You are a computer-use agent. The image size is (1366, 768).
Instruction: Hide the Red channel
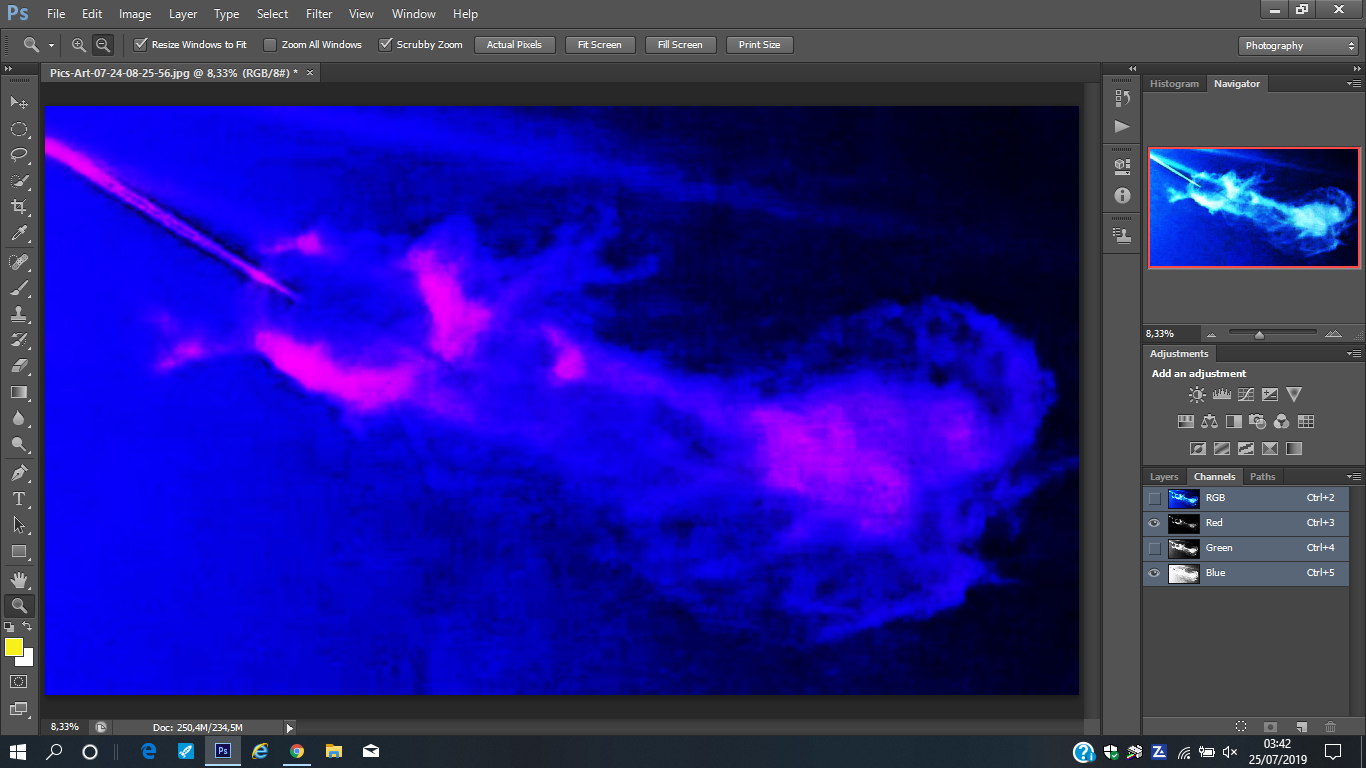pos(1155,523)
